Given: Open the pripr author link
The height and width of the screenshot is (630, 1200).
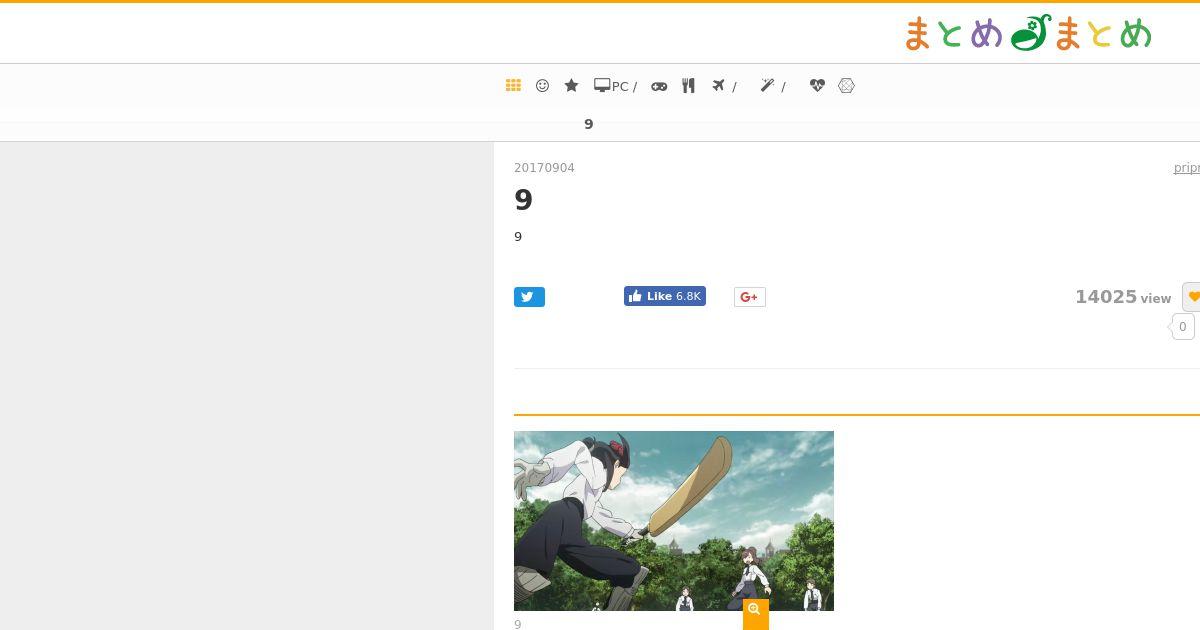Looking at the screenshot, I should tap(1187, 168).
